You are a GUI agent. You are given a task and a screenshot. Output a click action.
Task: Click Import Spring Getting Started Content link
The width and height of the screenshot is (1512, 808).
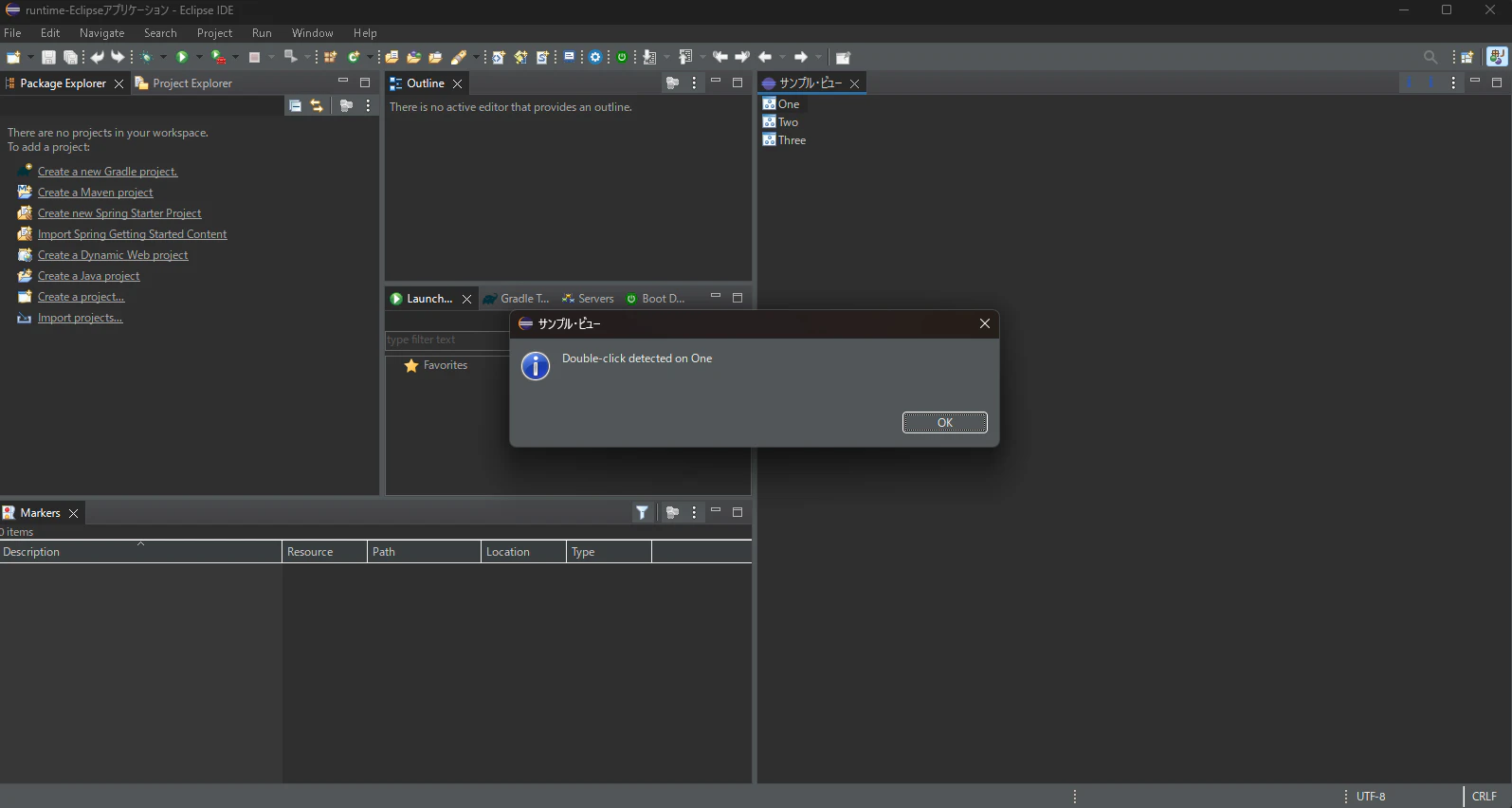point(133,234)
